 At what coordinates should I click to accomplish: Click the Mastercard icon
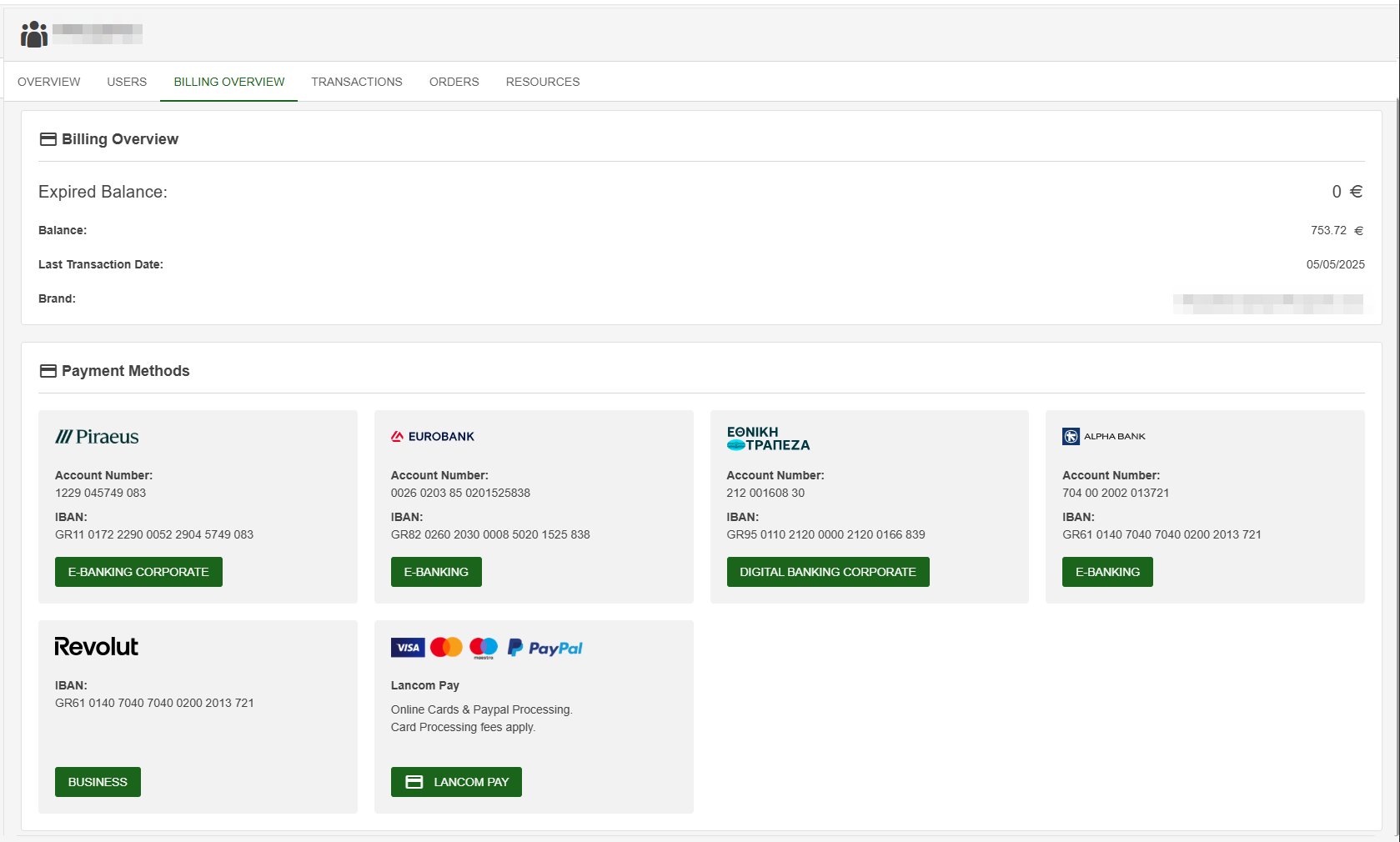(x=447, y=647)
